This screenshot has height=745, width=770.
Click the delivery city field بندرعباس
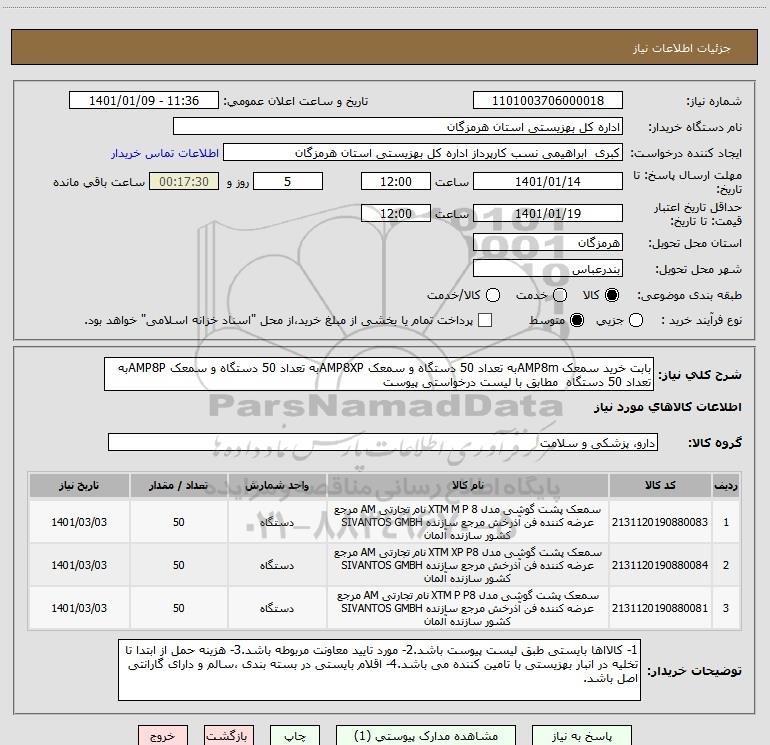pos(548,269)
